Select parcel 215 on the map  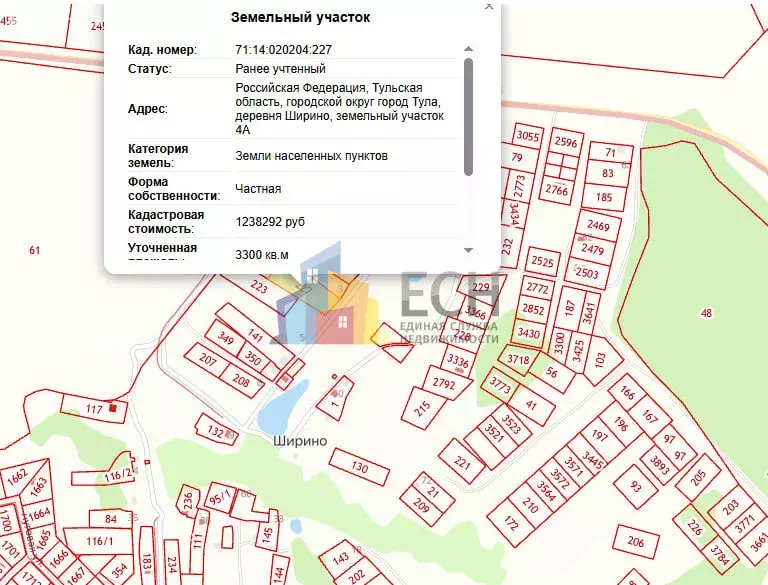(423, 408)
